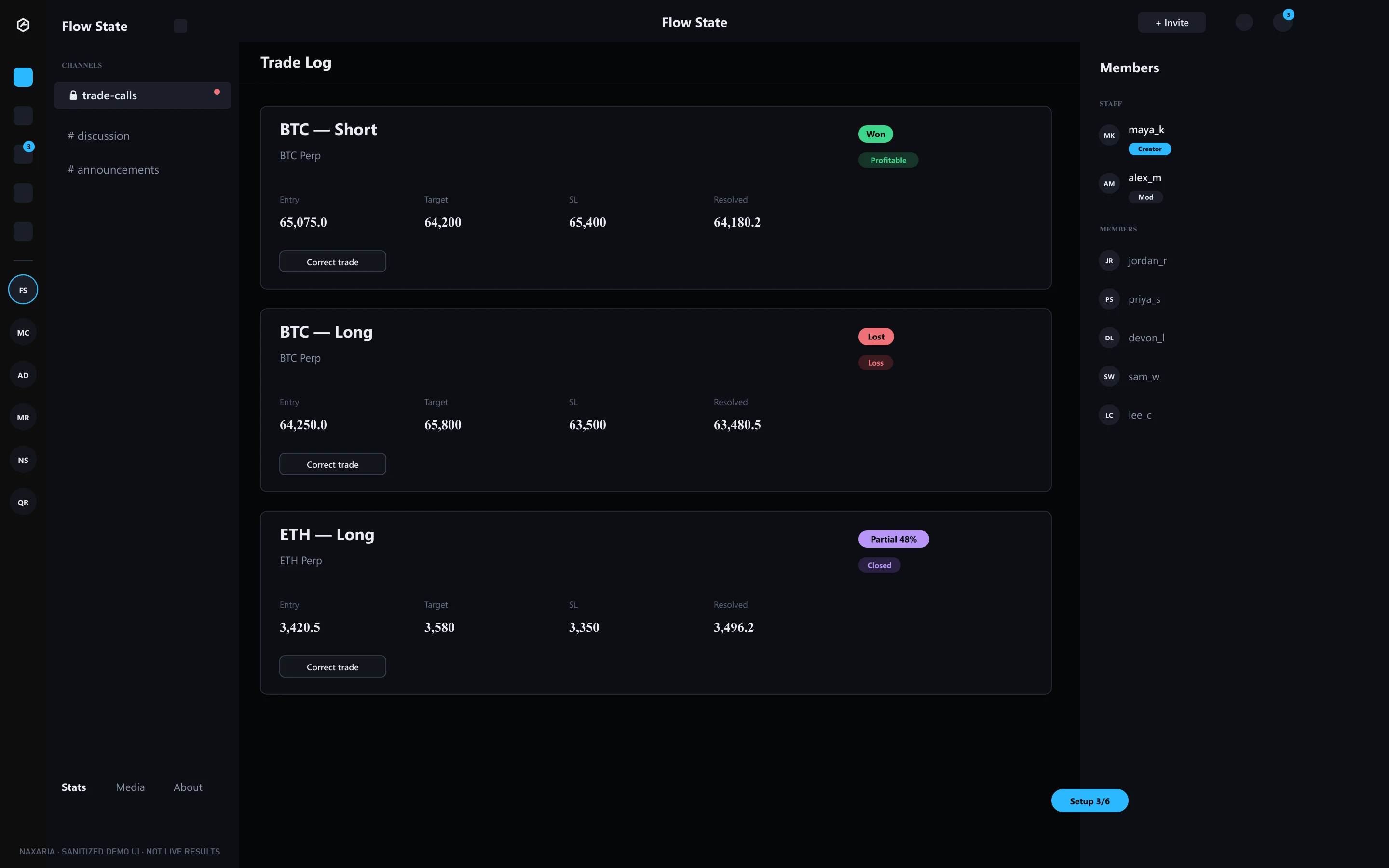Click the Creator role badge

tap(1149, 149)
